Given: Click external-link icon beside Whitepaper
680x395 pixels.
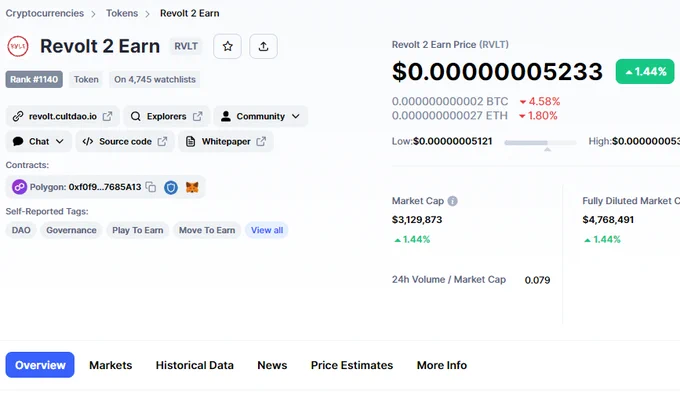Looking at the screenshot, I should 261,141.
